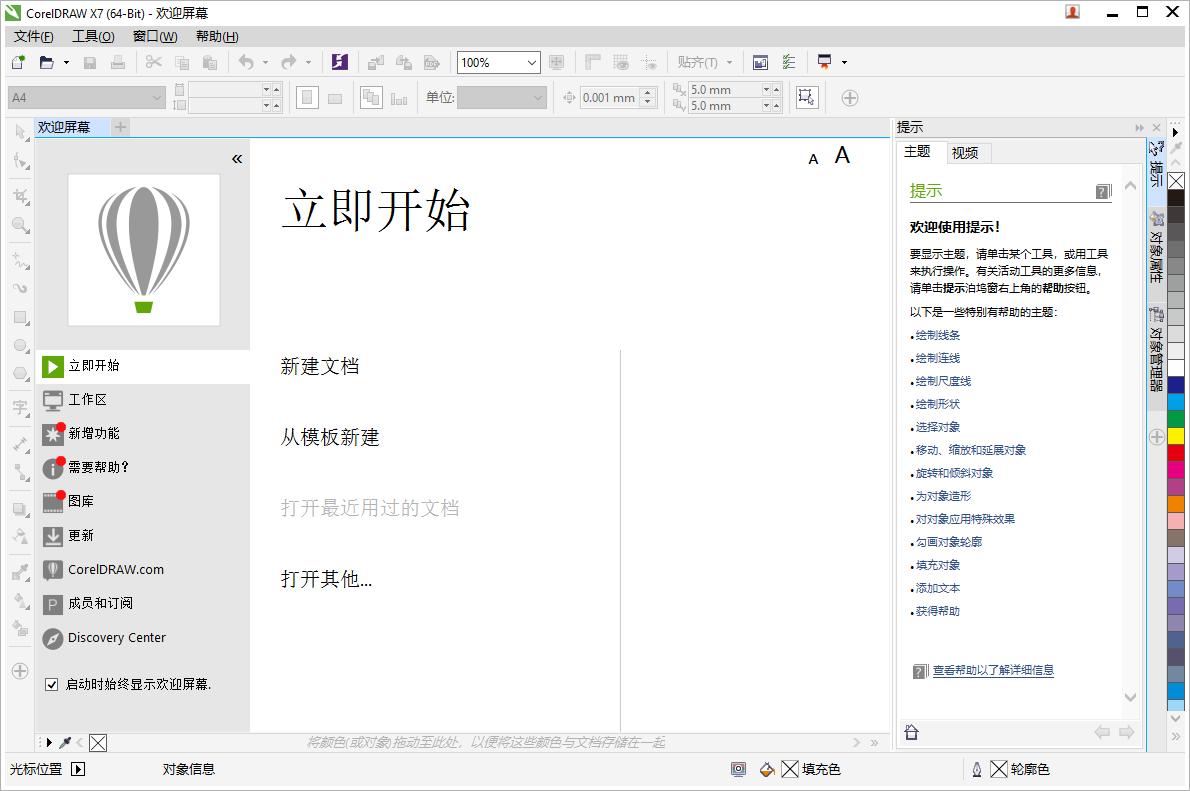Pick the red swatch in the color palette
1190x791 pixels.
click(1176, 453)
